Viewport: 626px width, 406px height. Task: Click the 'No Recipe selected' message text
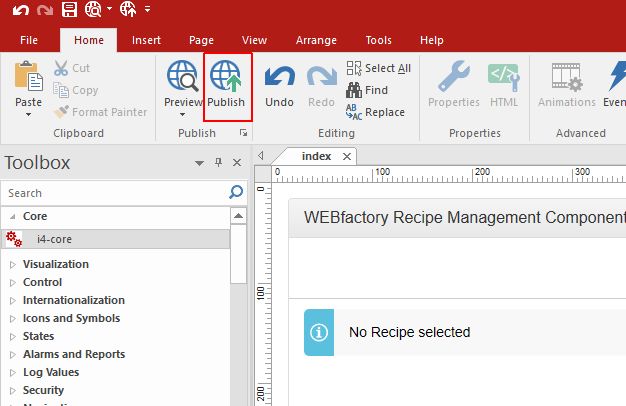click(x=409, y=332)
